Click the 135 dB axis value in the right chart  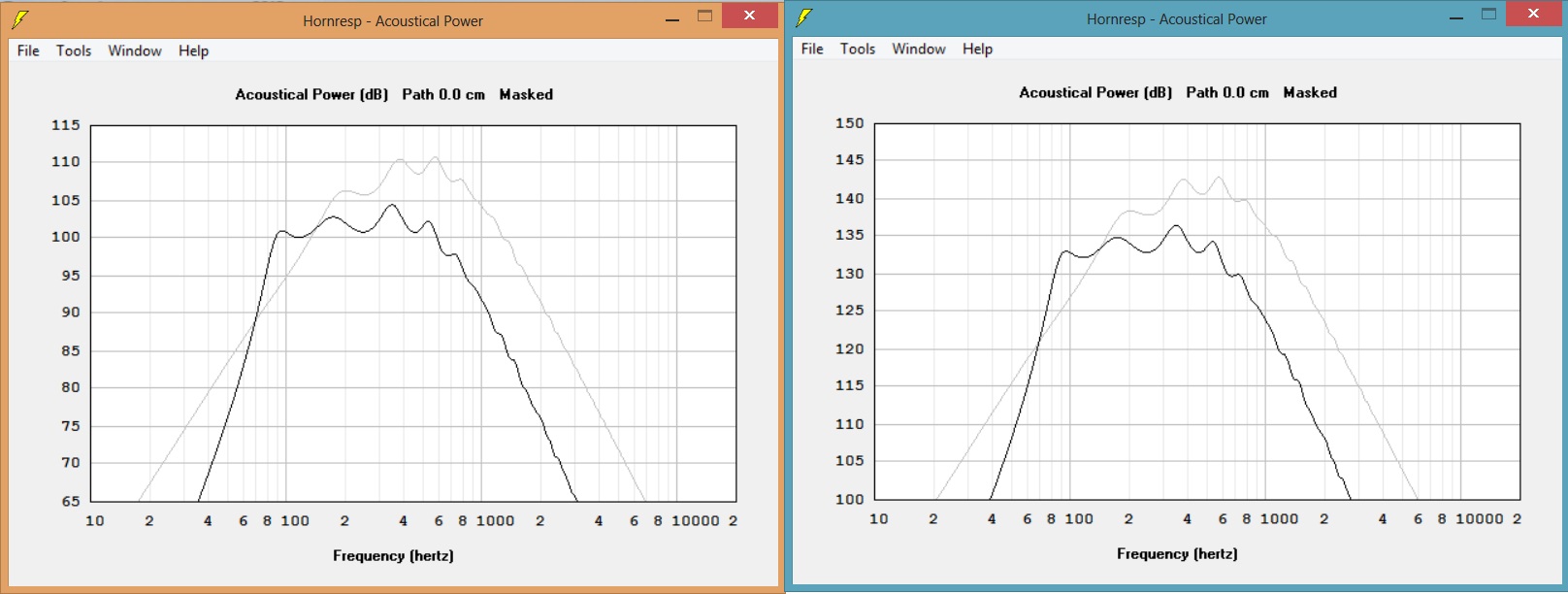(850, 235)
